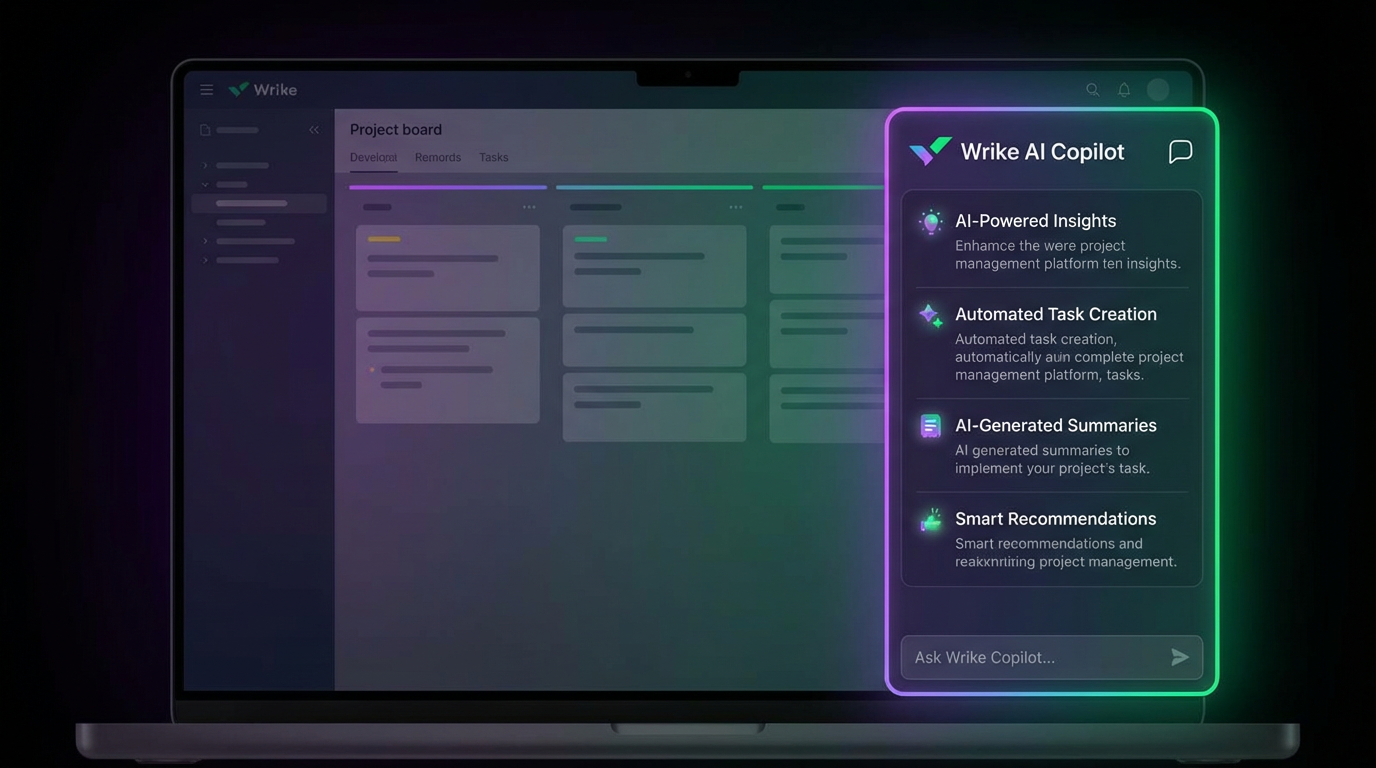Expand the first sidebar tree item
This screenshot has height=768, width=1376.
203,165
